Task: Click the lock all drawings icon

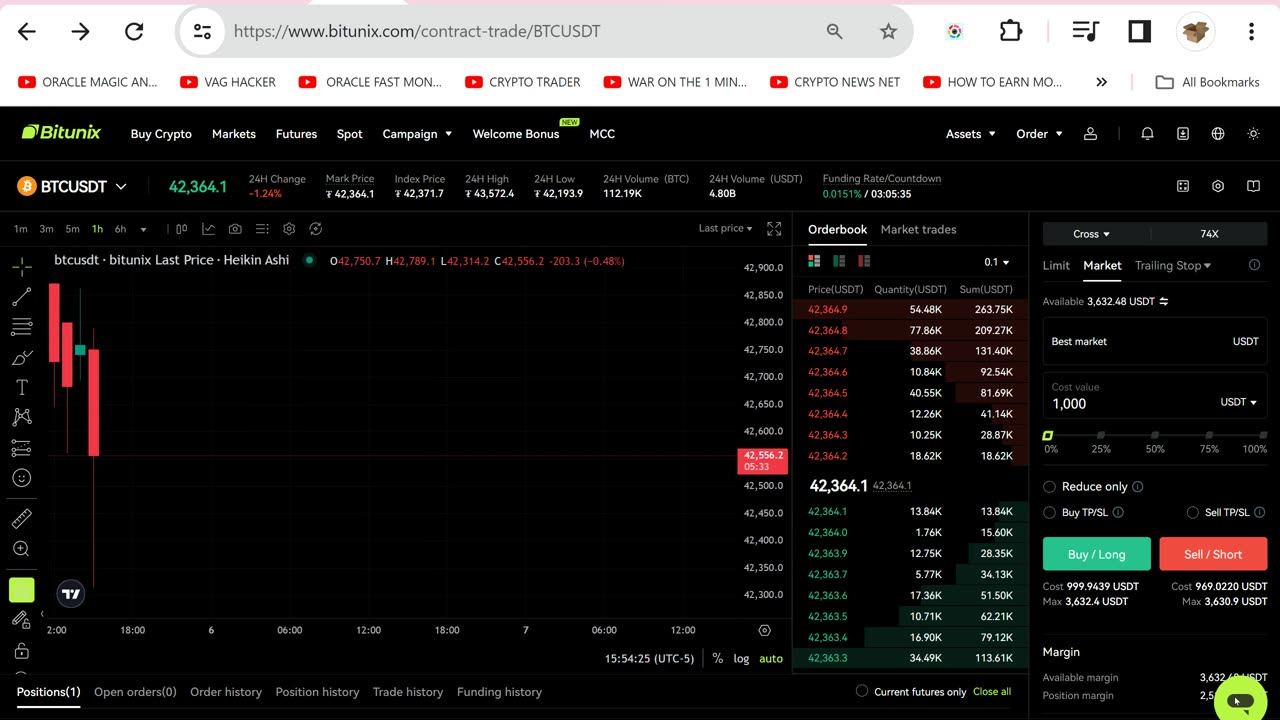Action: (x=21, y=651)
